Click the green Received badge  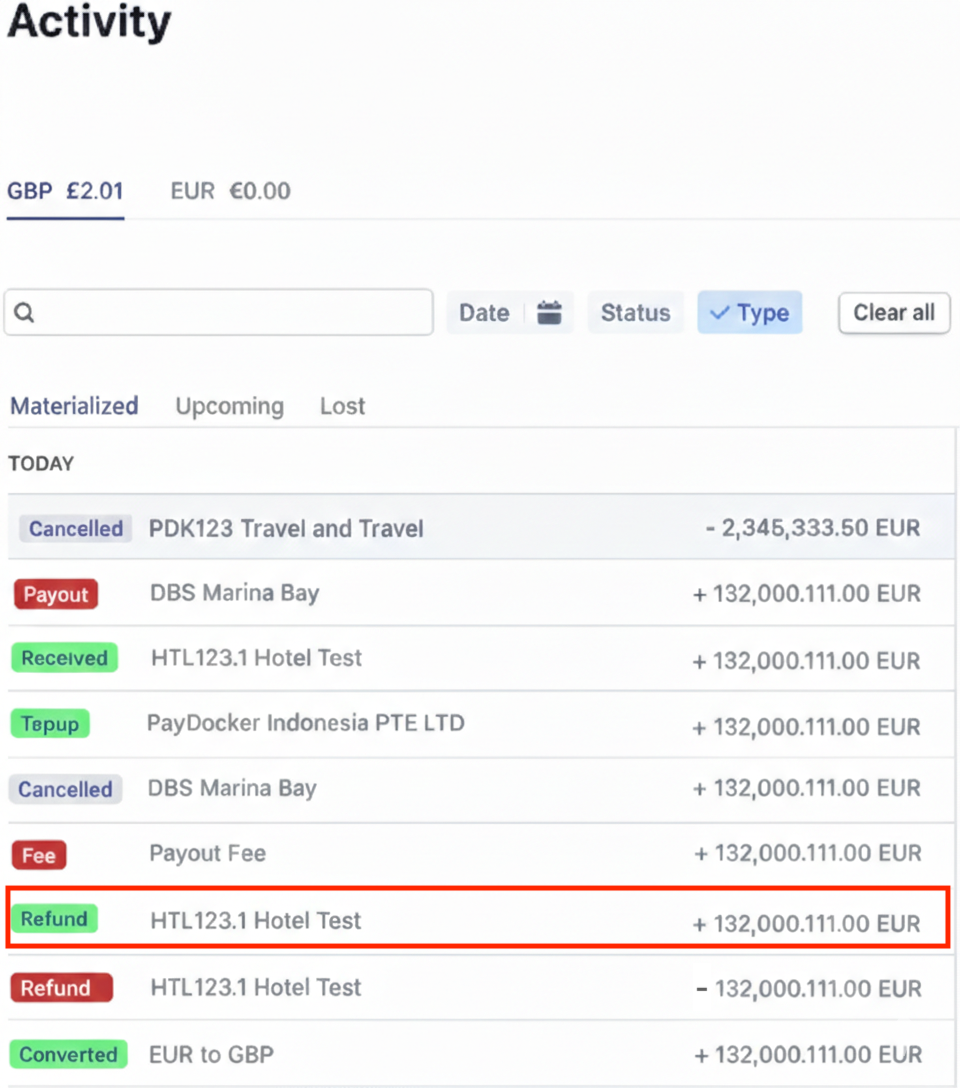coord(64,658)
